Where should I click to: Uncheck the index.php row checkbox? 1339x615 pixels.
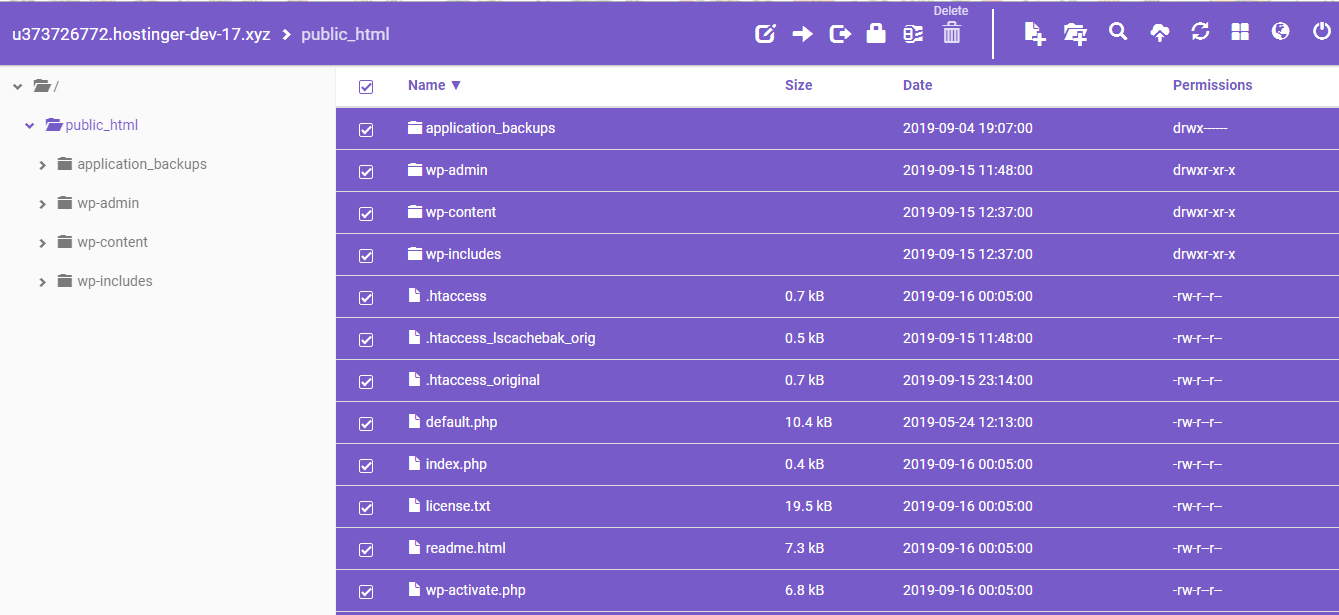366,466
